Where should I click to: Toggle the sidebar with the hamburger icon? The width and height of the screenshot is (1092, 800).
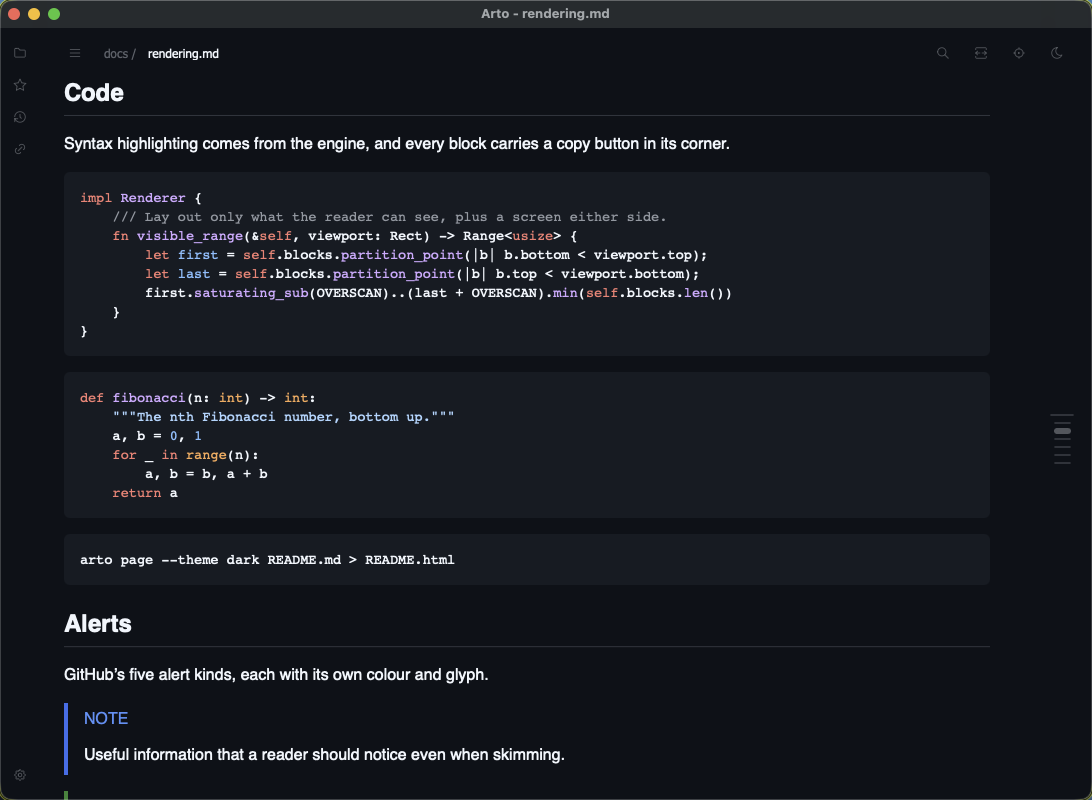pos(75,54)
